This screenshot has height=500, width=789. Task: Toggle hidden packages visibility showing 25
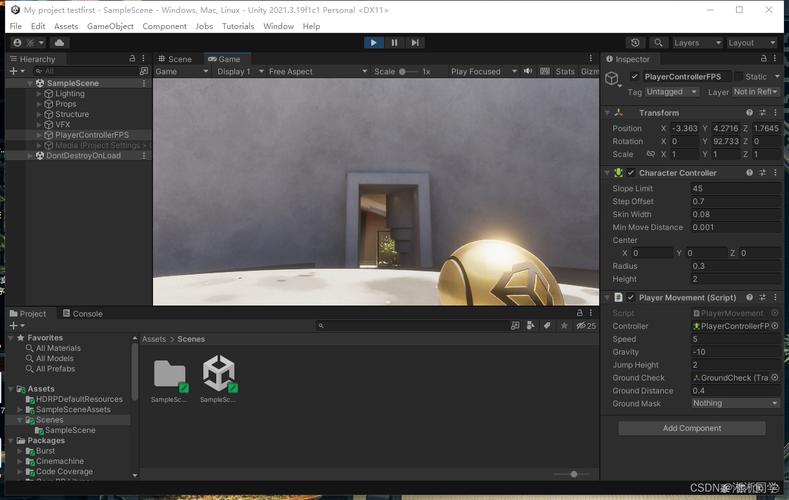pyautogui.click(x=586, y=325)
